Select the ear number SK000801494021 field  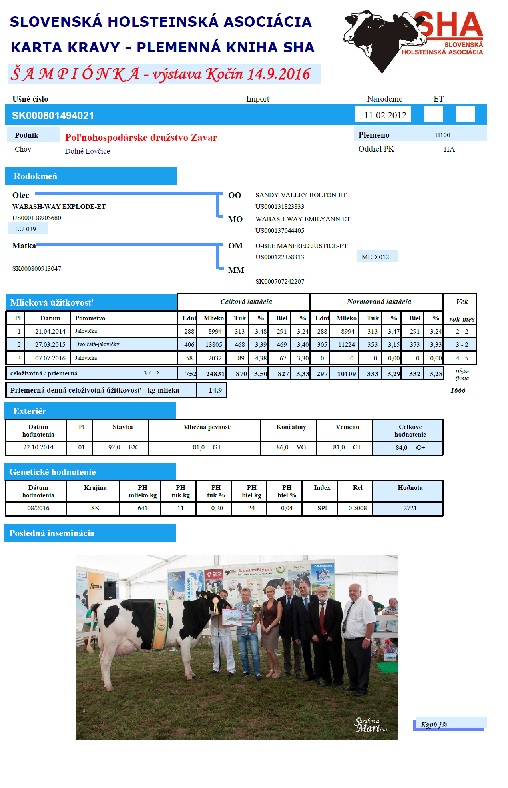pyautogui.click(x=53, y=116)
